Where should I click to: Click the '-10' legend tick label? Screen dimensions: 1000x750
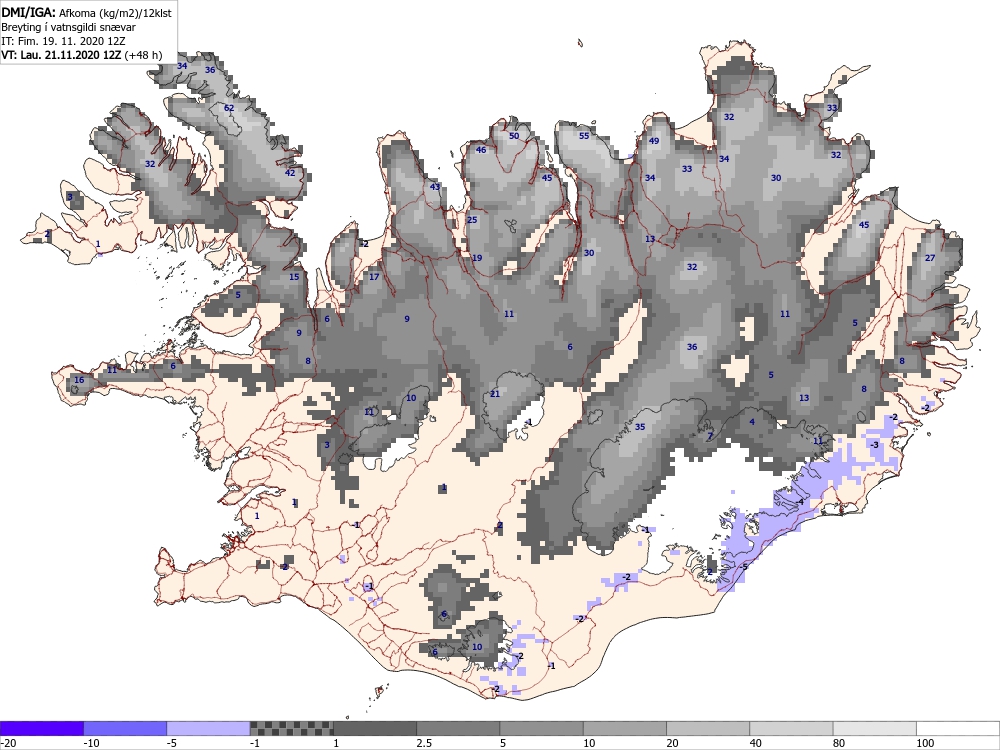91,743
